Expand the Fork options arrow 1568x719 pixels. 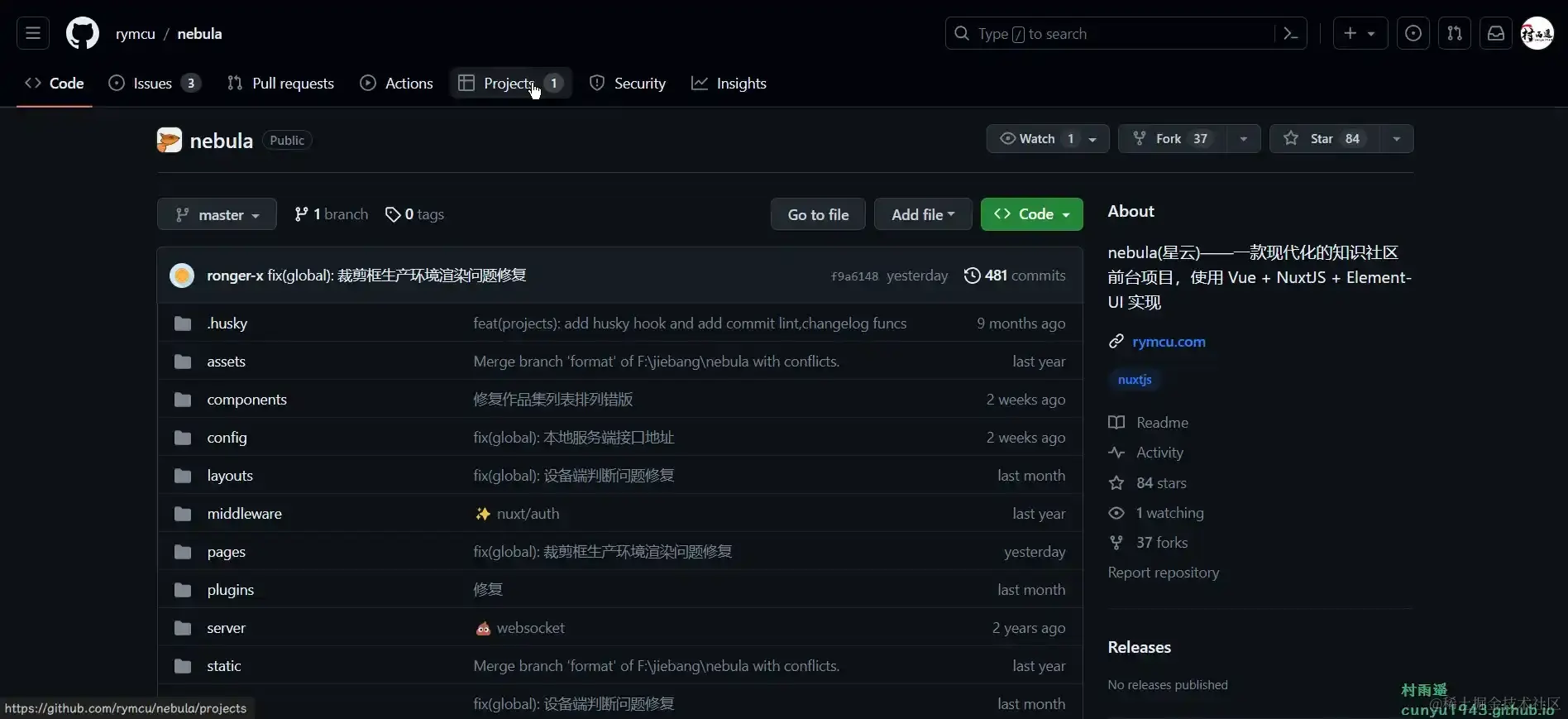tap(1243, 139)
